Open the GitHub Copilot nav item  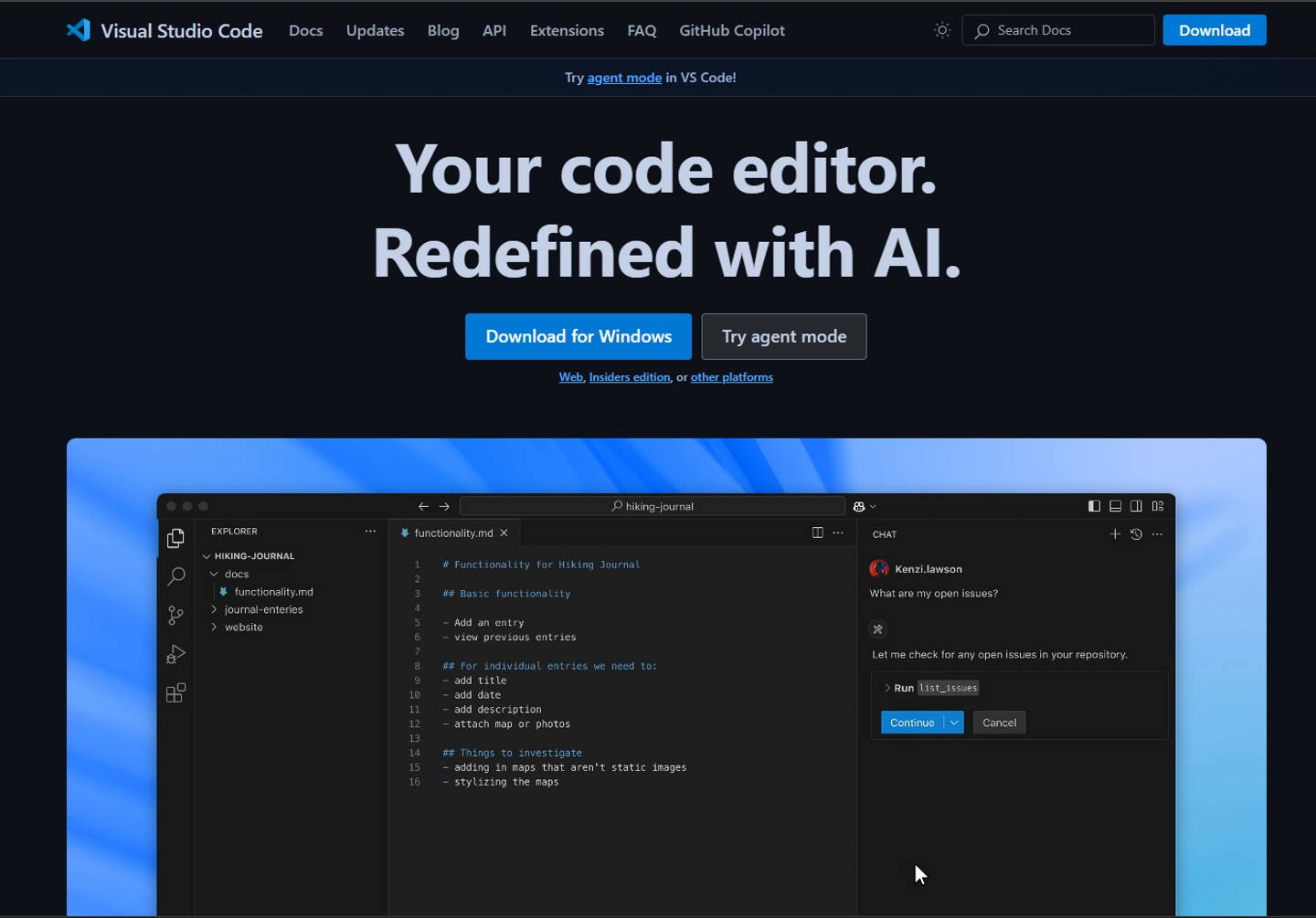point(732,30)
